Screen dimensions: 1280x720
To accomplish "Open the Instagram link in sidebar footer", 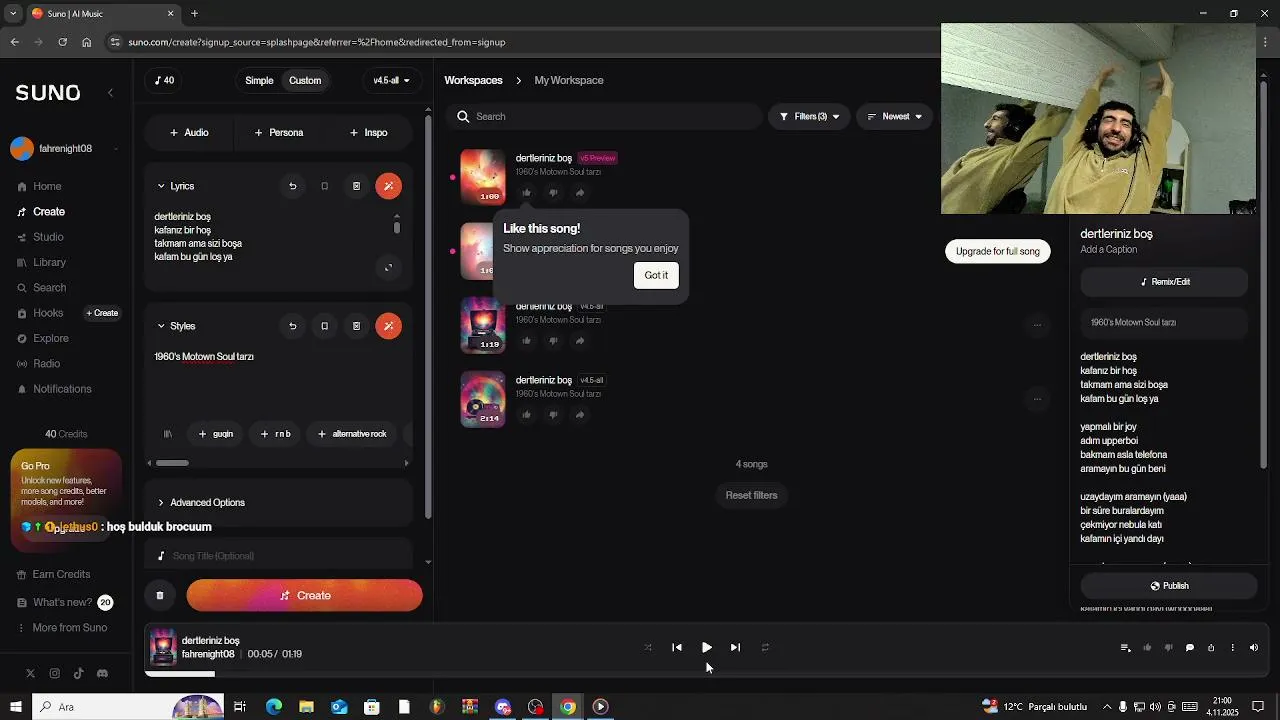I will point(54,674).
